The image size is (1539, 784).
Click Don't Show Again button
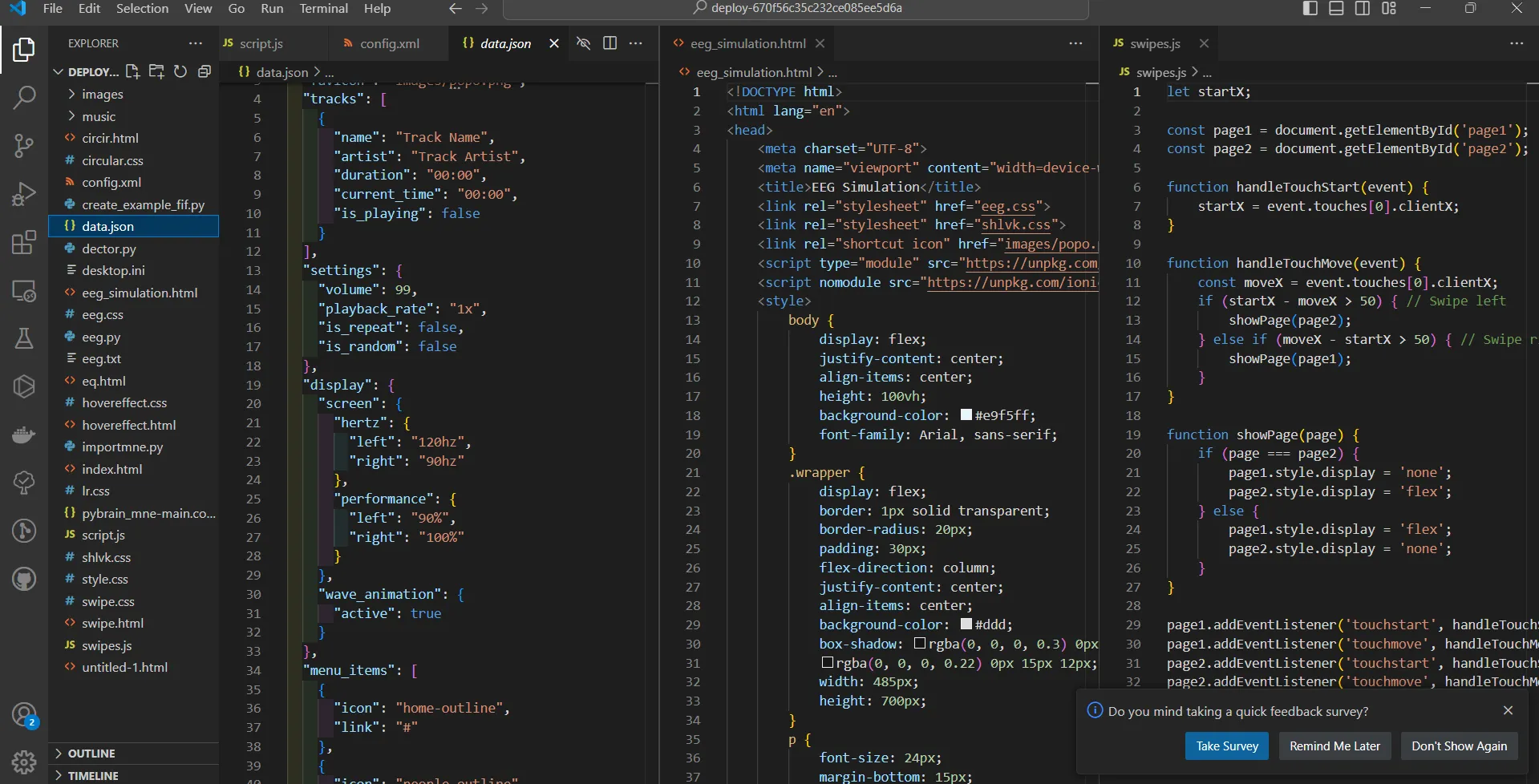1459,746
